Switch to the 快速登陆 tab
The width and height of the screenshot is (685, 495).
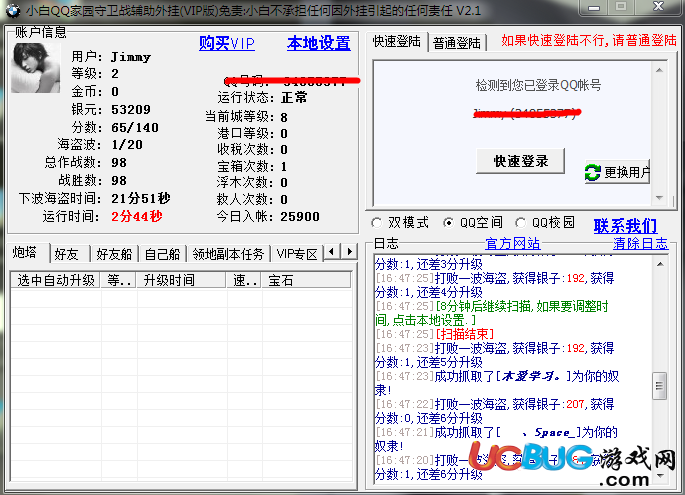point(396,42)
